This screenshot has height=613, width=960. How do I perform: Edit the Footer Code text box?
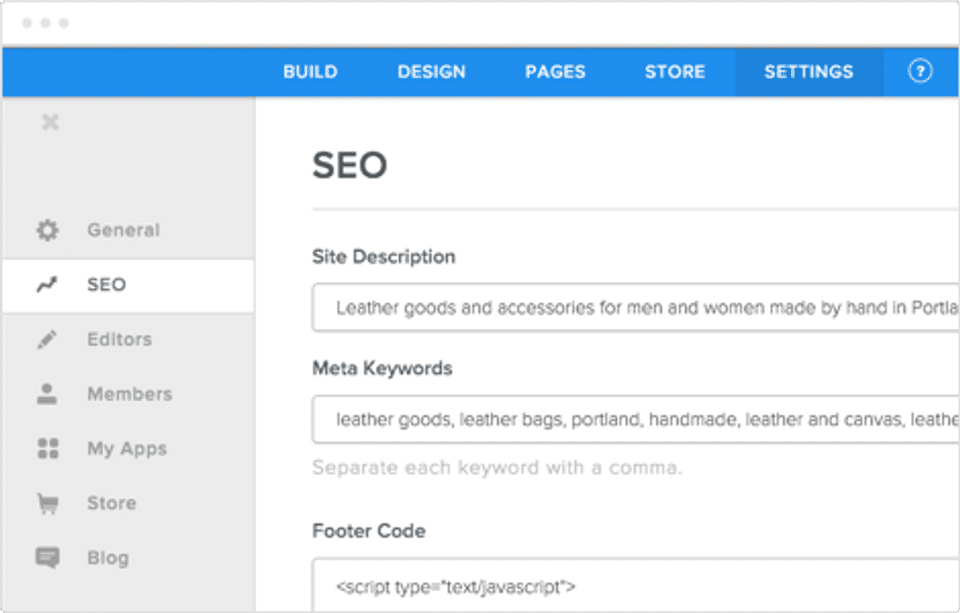pyautogui.click(x=636, y=585)
